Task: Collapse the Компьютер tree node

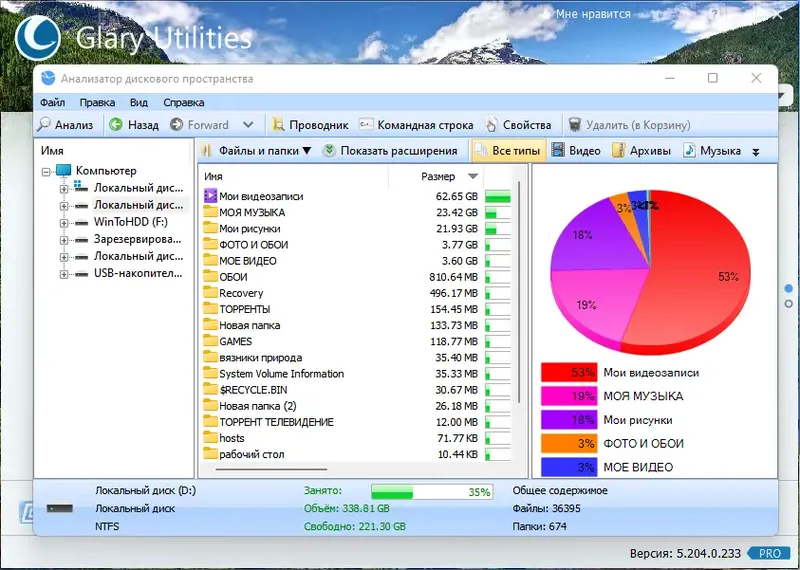Action: coord(46,172)
